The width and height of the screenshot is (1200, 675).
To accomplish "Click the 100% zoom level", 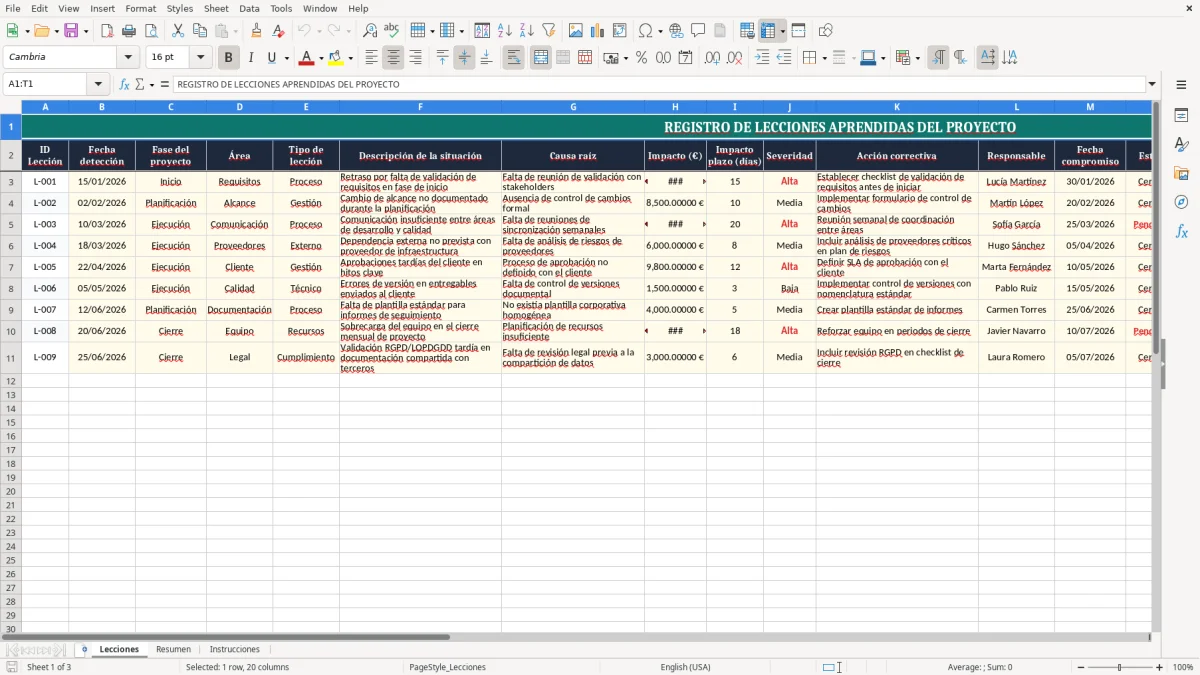I will point(1183,667).
